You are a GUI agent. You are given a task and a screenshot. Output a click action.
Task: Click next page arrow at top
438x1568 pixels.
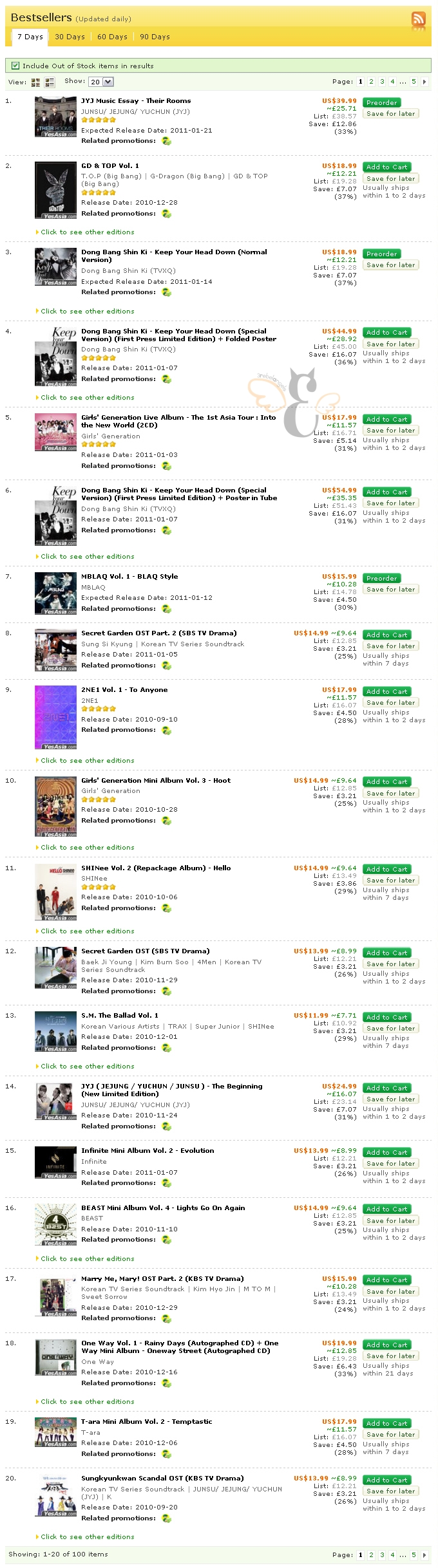click(424, 82)
